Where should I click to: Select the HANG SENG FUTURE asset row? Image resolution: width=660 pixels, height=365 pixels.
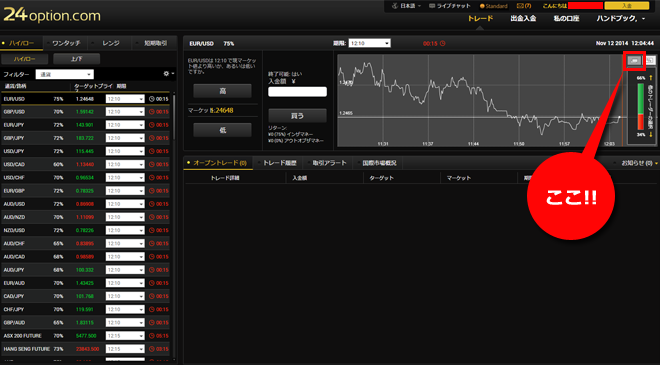(x=85, y=349)
